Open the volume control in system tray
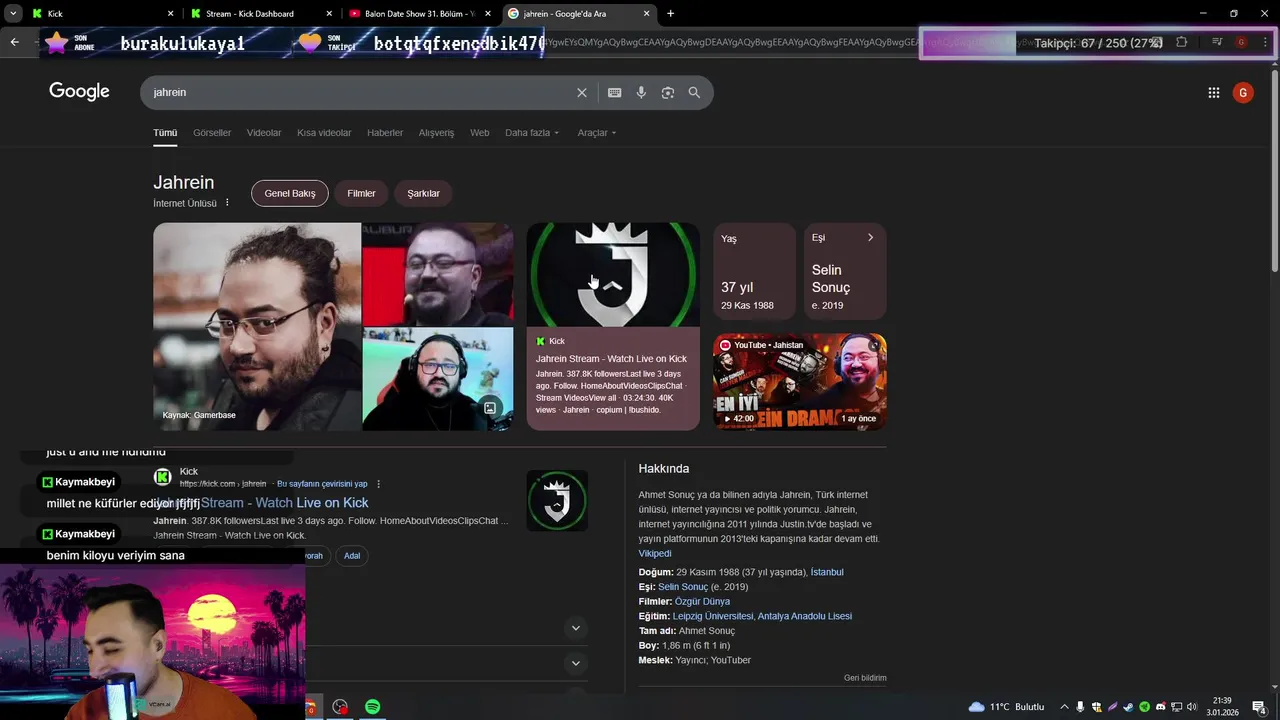 point(1192,707)
